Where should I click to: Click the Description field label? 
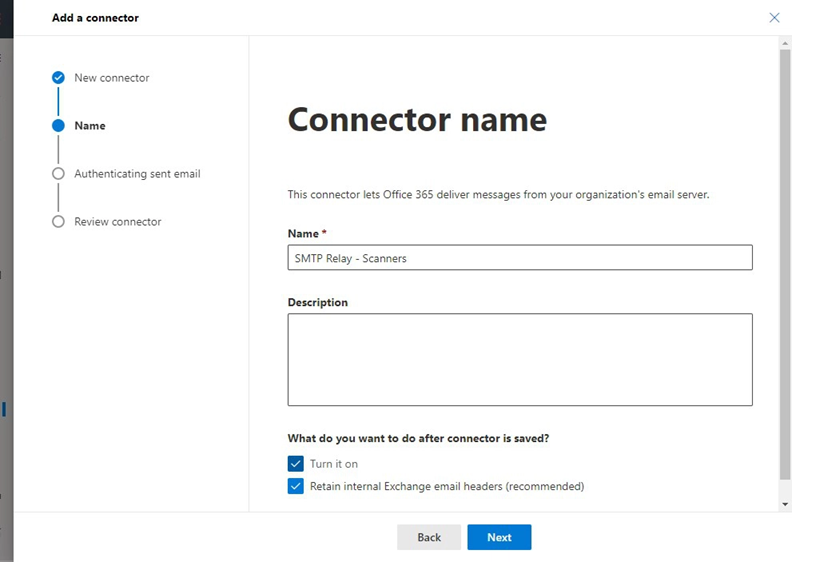tap(317, 303)
